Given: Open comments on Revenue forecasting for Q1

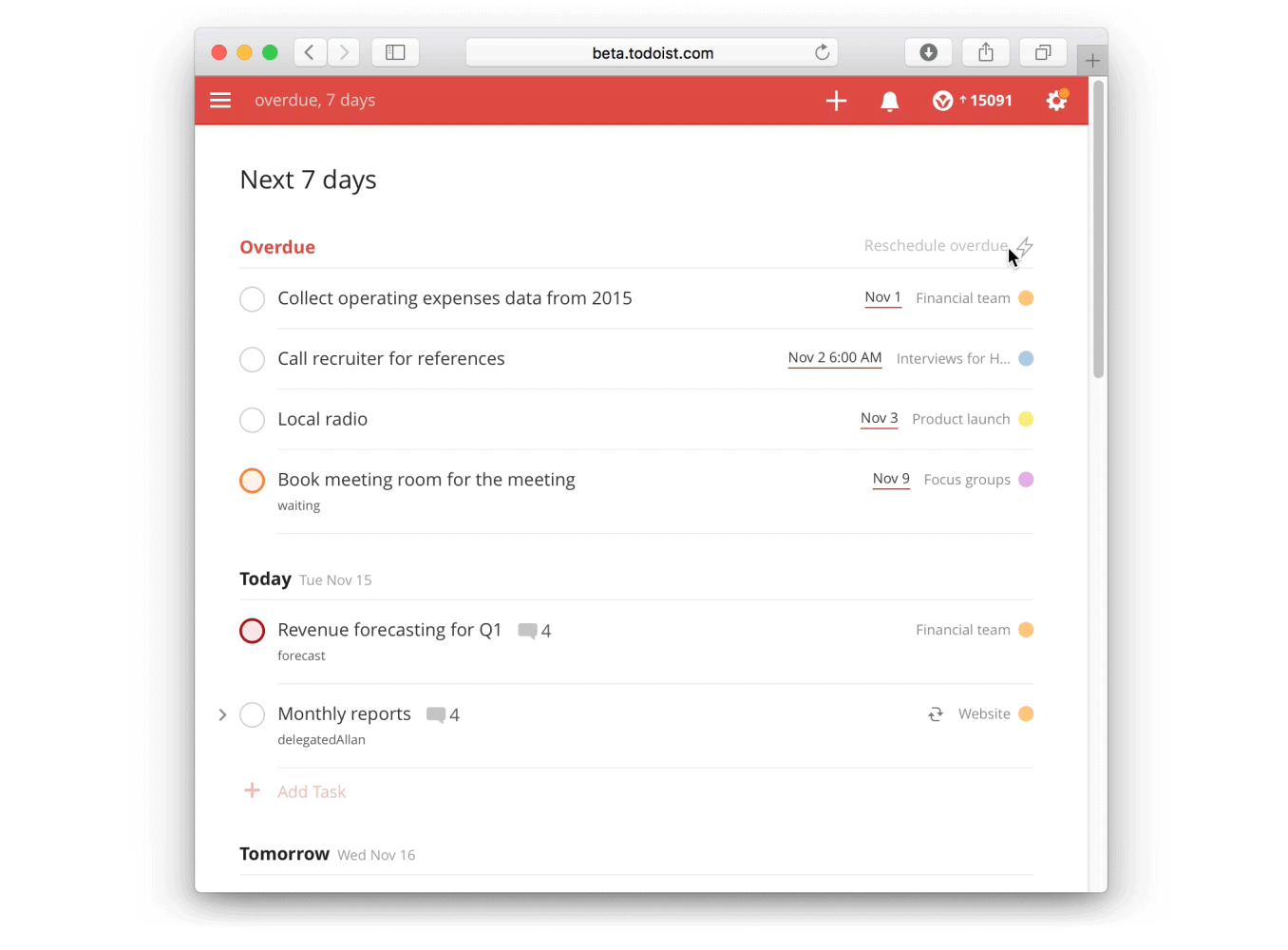Looking at the screenshot, I should [535, 631].
